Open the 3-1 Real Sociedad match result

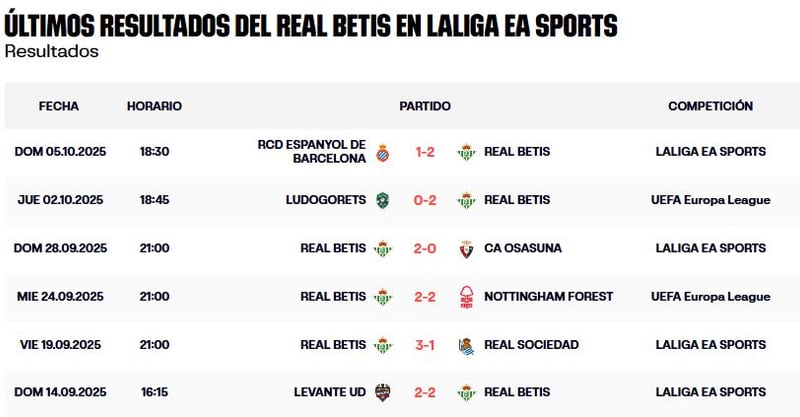[424, 345]
